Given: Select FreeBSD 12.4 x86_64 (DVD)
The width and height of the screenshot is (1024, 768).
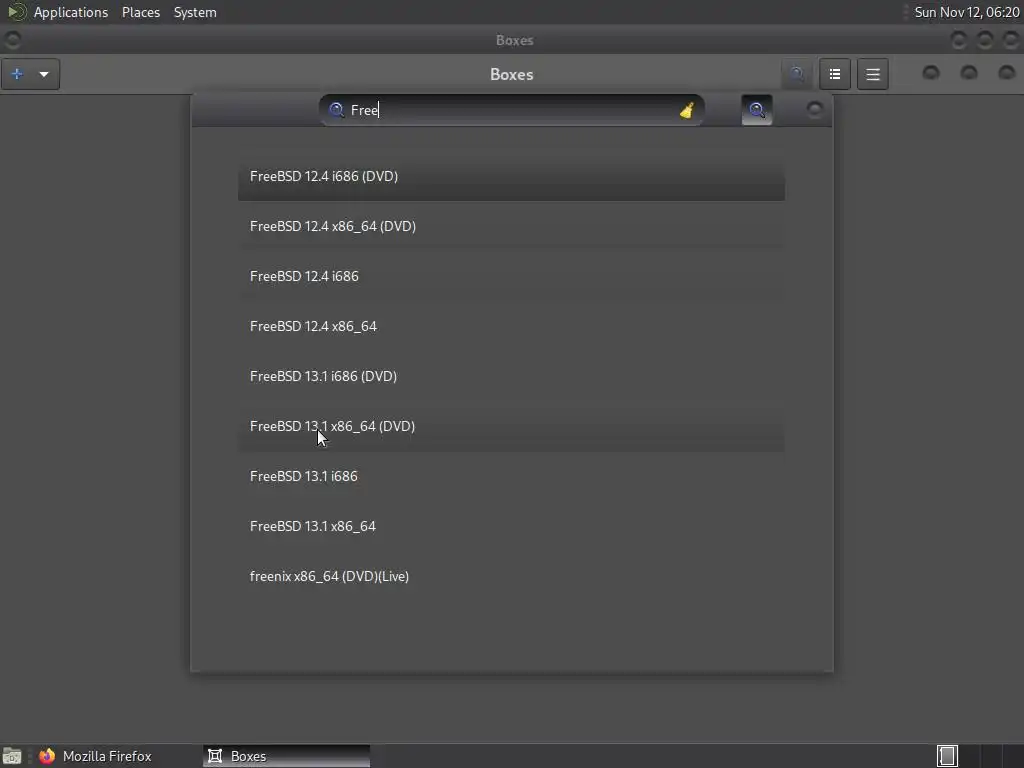Looking at the screenshot, I should coord(511,226).
